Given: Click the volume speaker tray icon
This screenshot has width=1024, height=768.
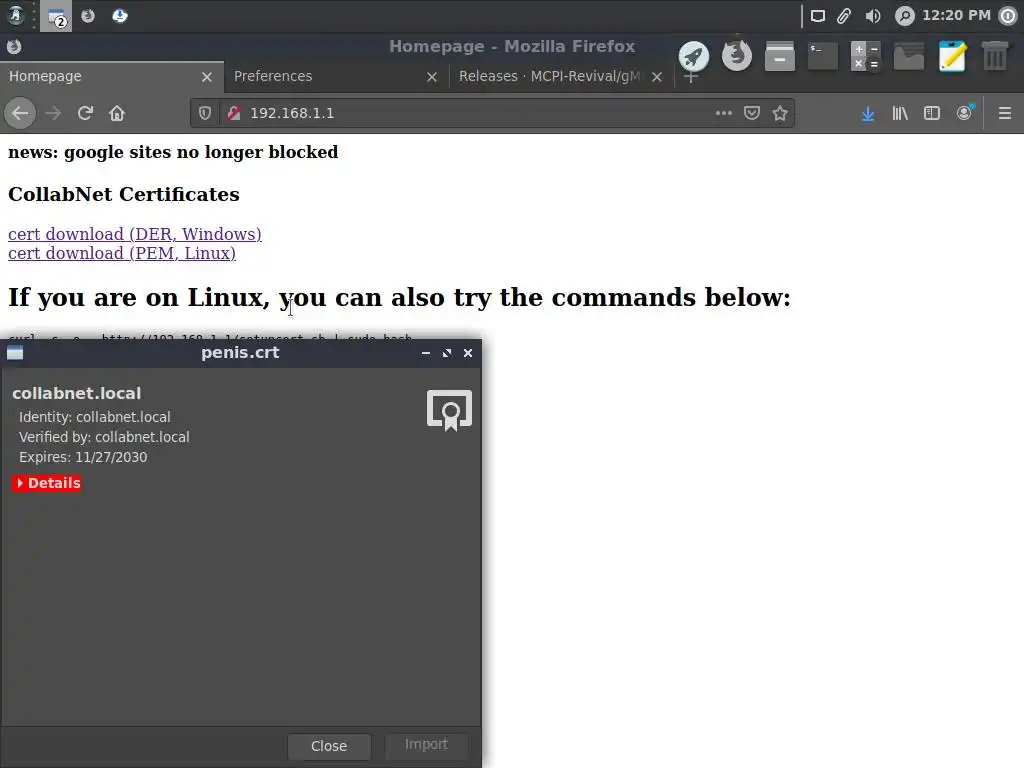Looking at the screenshot, I should coord(872,16).
